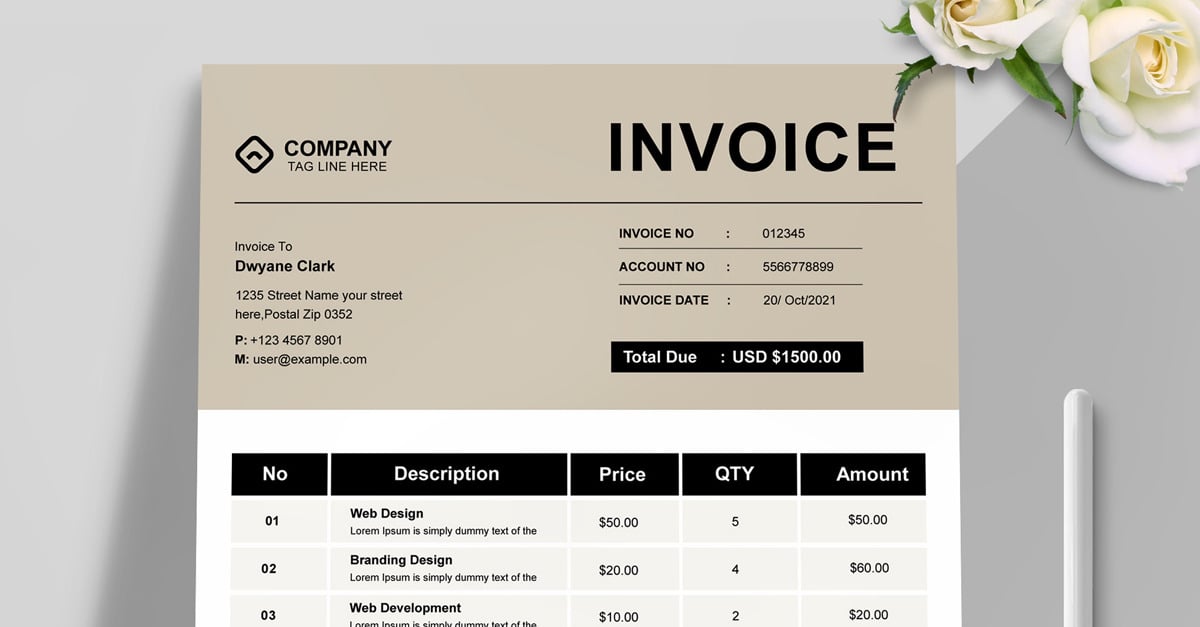This screenshot has height=627, width=1200.
Task: Select the recipient name Dwyane Clark
Action: point(284,266)
